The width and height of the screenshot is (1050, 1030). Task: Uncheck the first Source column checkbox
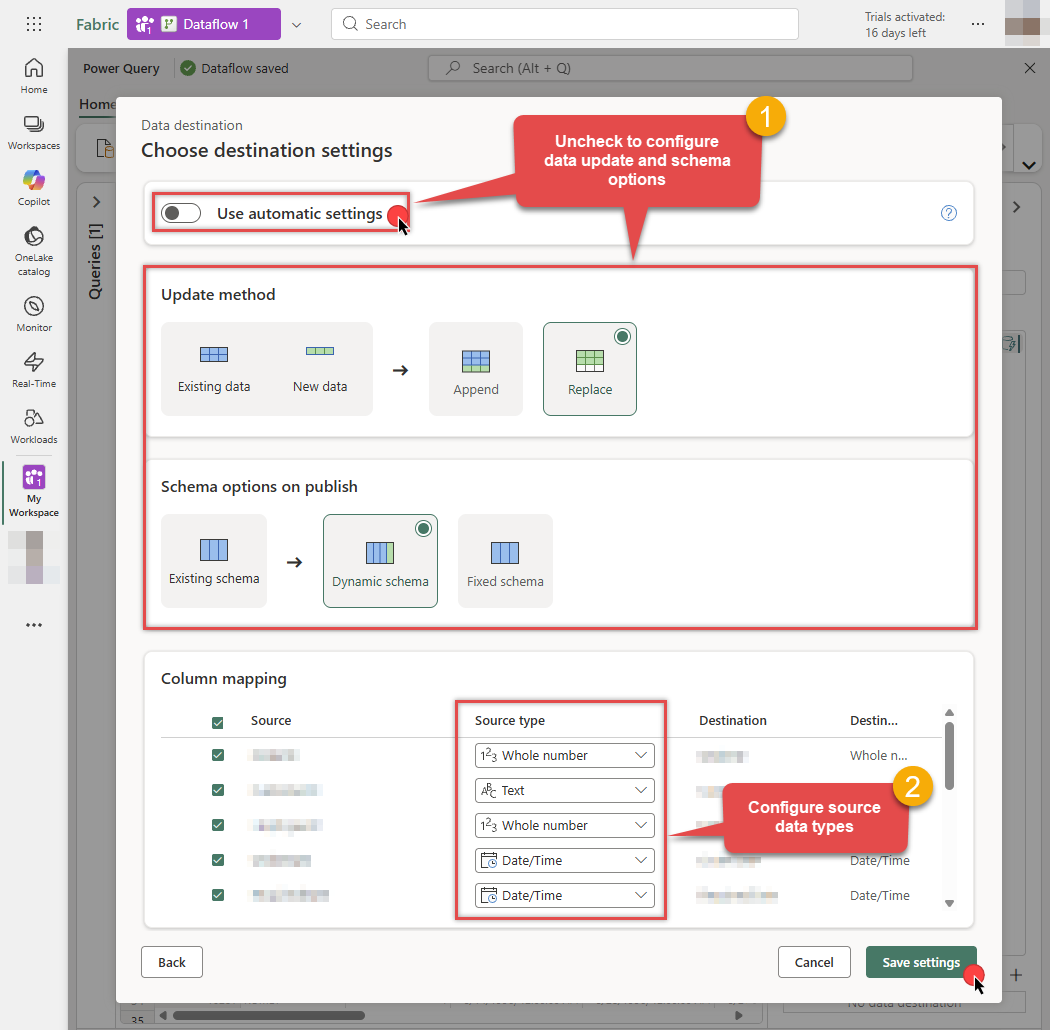pyautogui.click(x=217, y=755)
